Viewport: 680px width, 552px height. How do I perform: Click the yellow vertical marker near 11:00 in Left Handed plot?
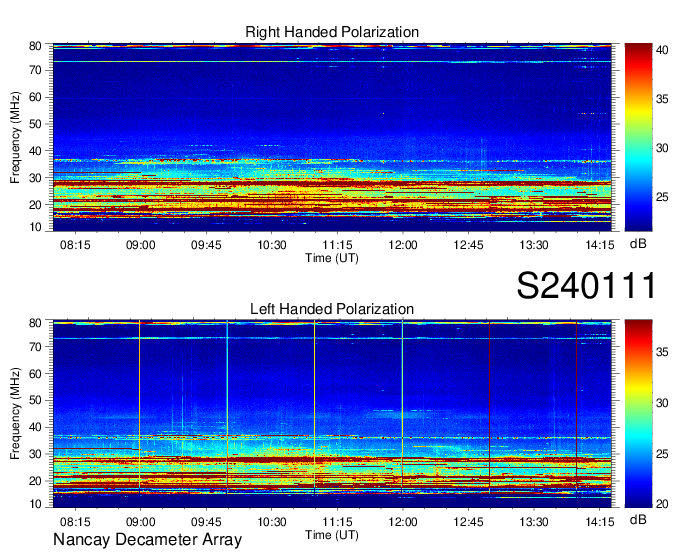click(314, 406)
